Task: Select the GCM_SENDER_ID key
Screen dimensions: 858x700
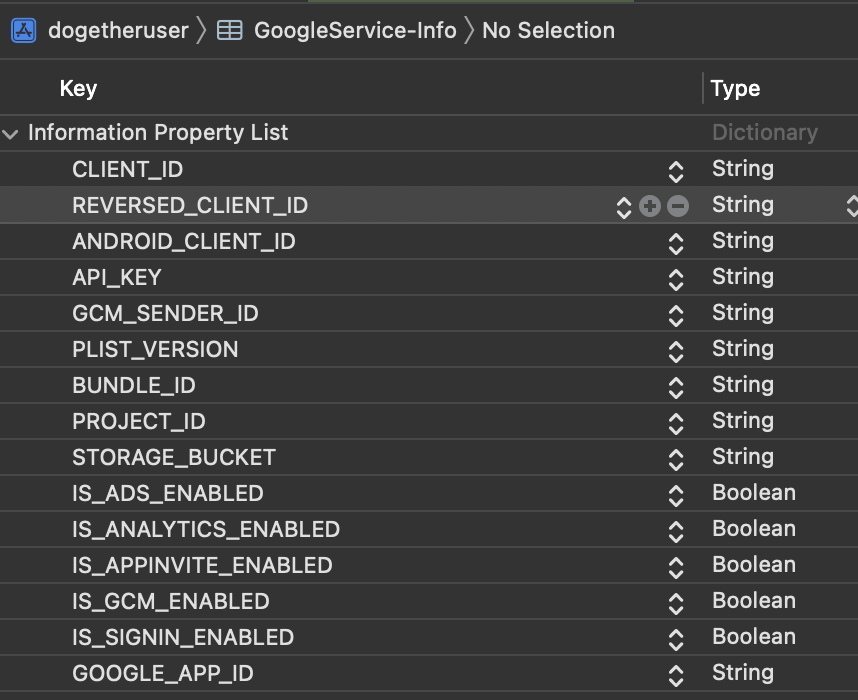Action: pos(165,314)
